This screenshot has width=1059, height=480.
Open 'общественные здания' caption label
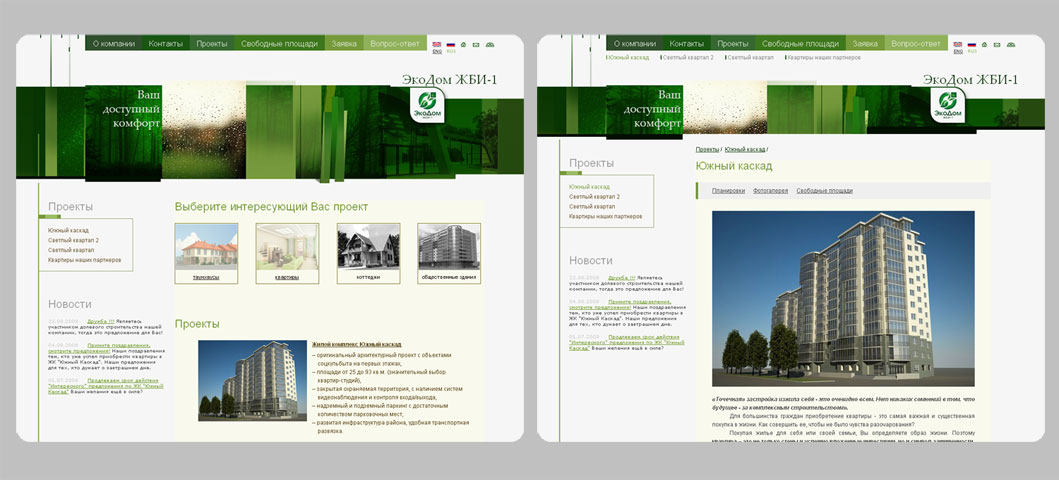pyautogui.click(x=449, y=277)
